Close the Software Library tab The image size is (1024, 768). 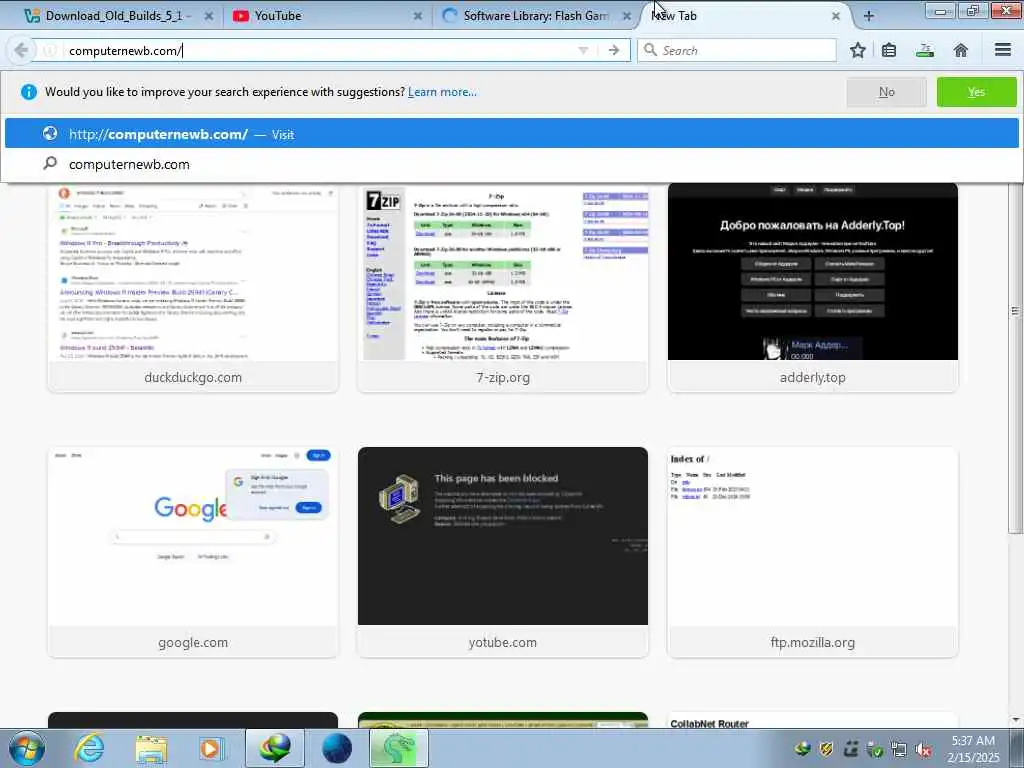(626, 16)
